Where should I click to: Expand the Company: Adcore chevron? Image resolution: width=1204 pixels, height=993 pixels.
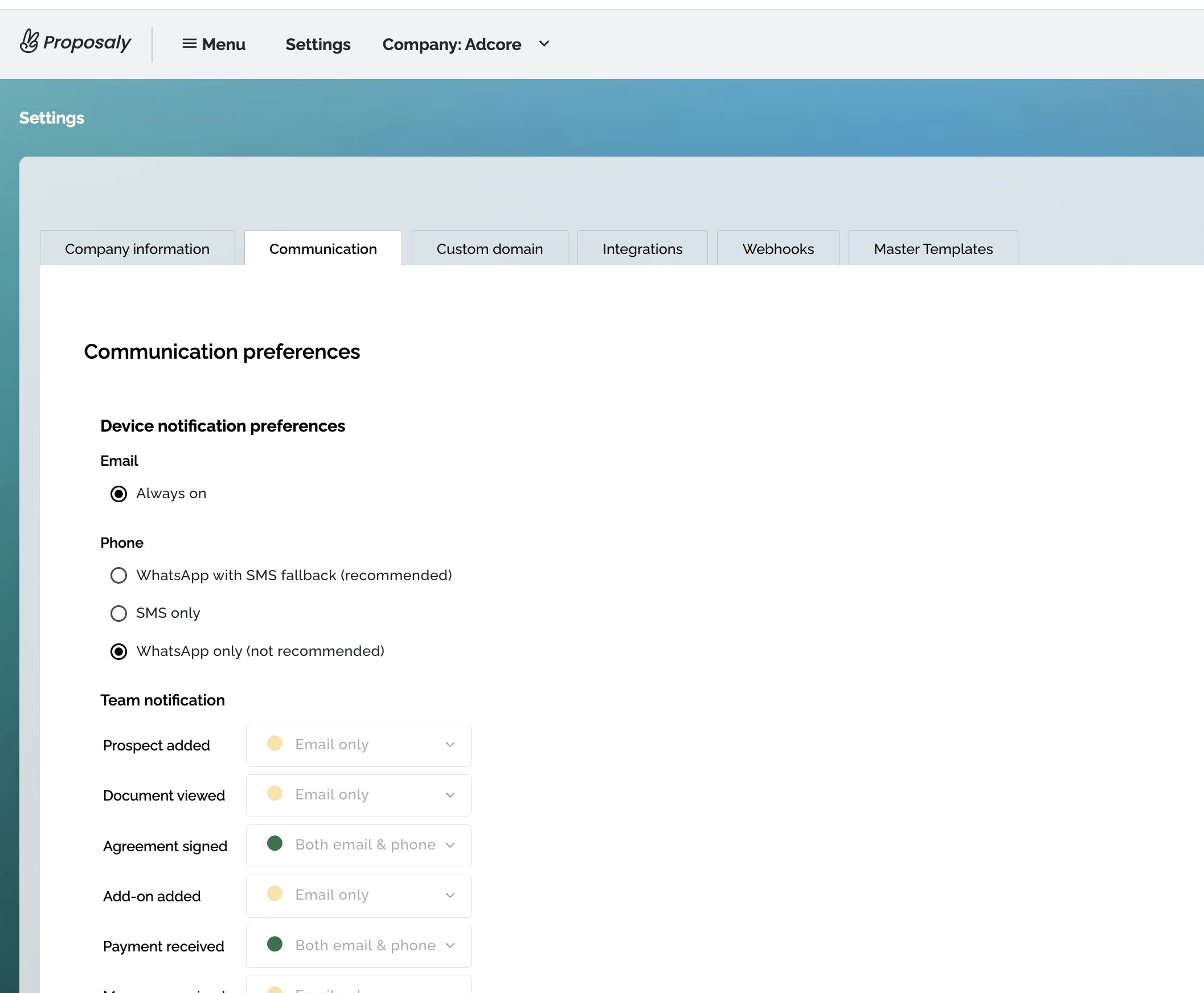click(544, 44)
